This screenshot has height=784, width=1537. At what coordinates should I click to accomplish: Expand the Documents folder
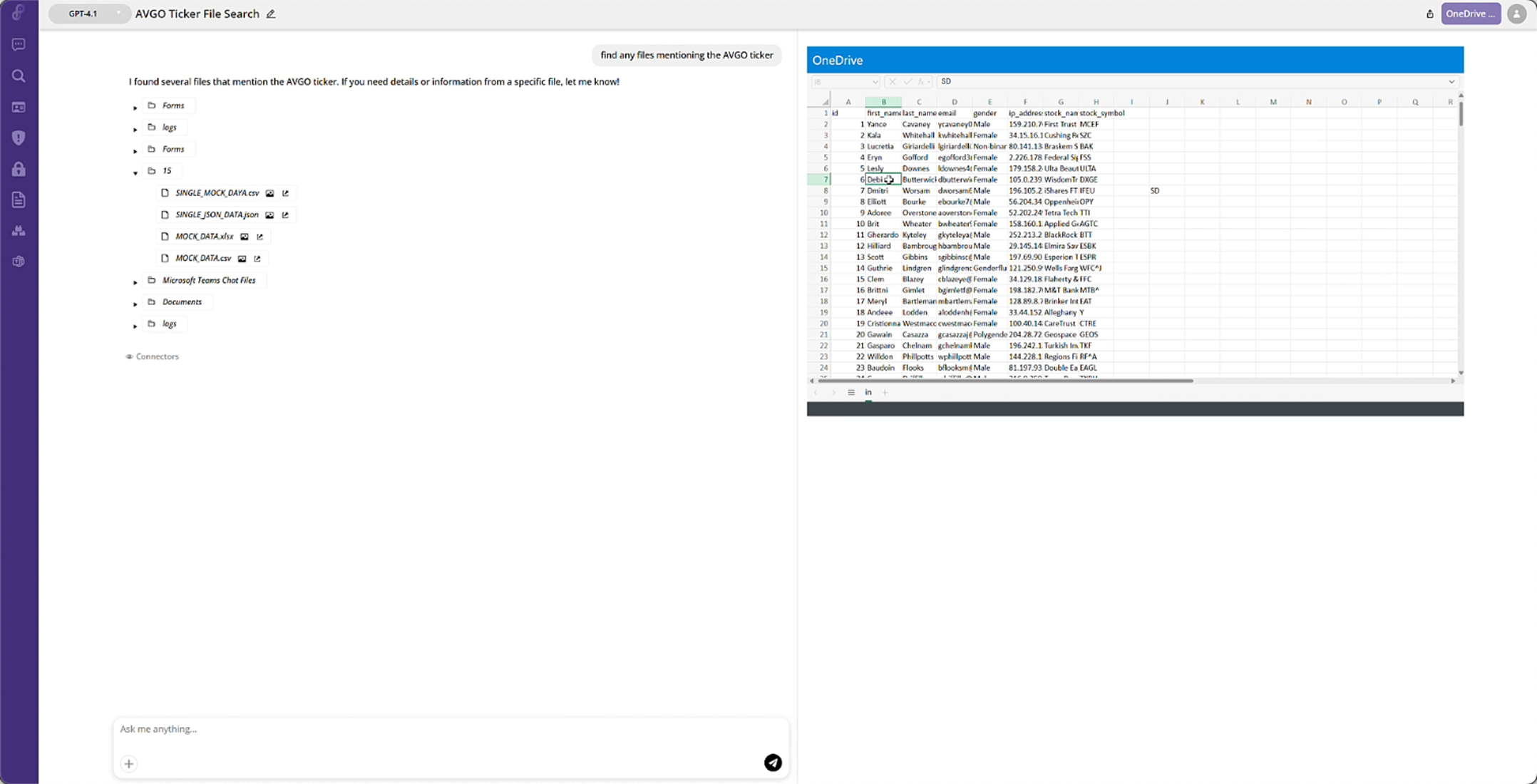135,304
